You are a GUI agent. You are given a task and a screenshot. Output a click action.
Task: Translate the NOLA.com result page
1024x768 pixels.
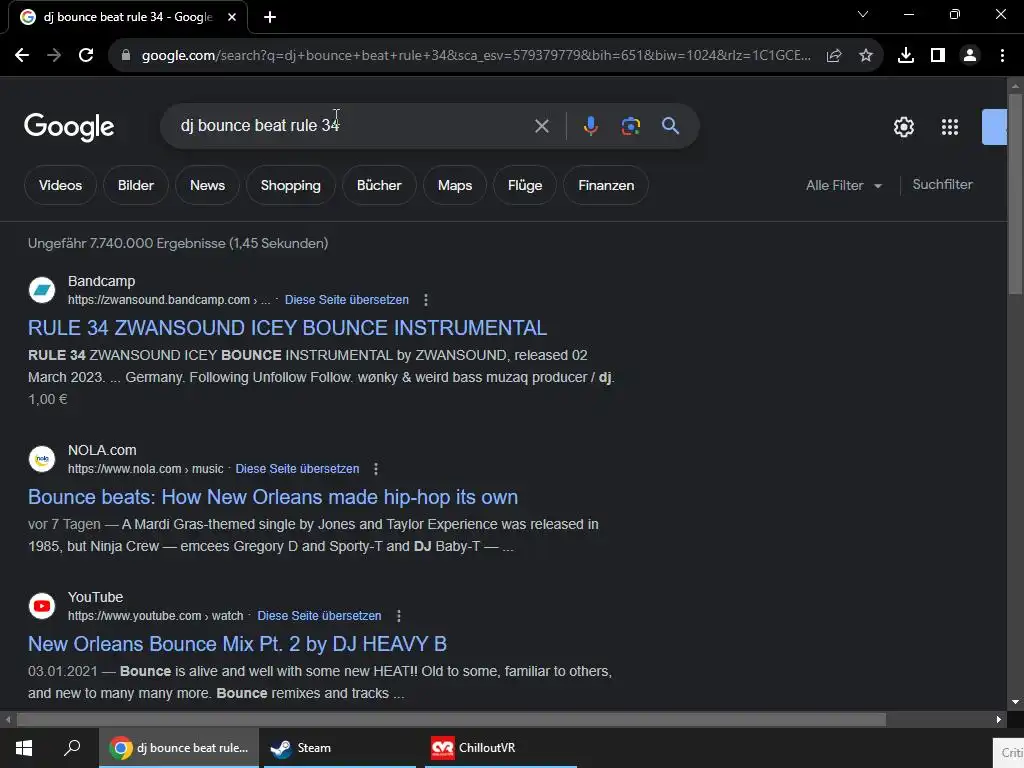click(x=297, y=469)
